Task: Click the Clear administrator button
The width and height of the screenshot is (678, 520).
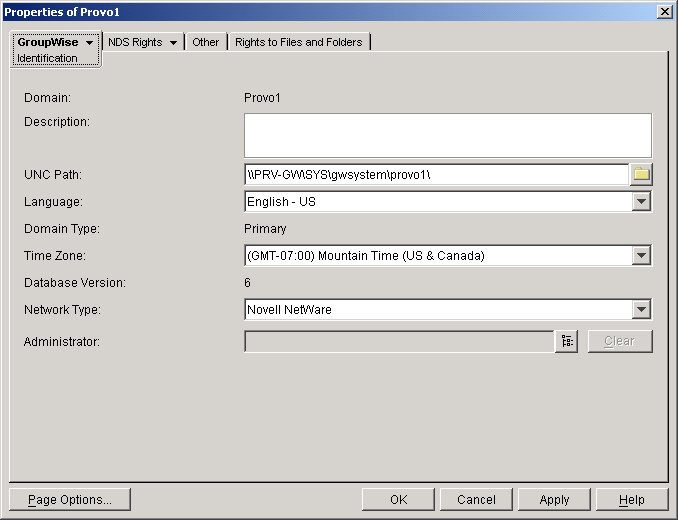Action: [x=620, y=341]
